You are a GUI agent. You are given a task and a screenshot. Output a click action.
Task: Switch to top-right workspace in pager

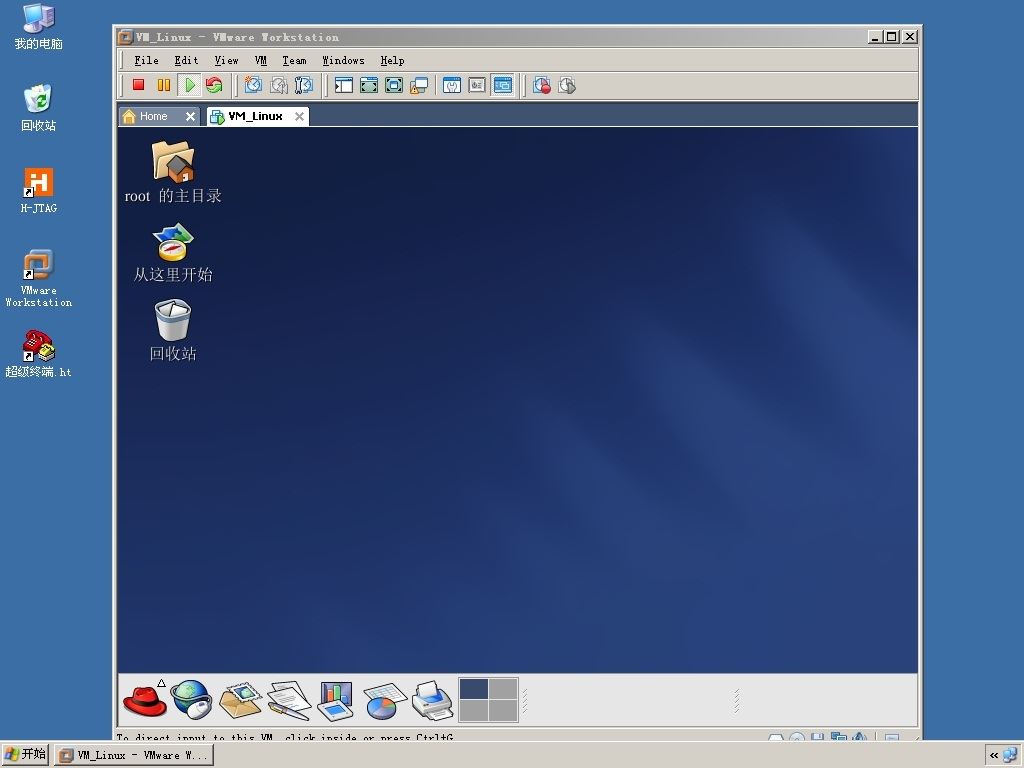click(503, 689)
